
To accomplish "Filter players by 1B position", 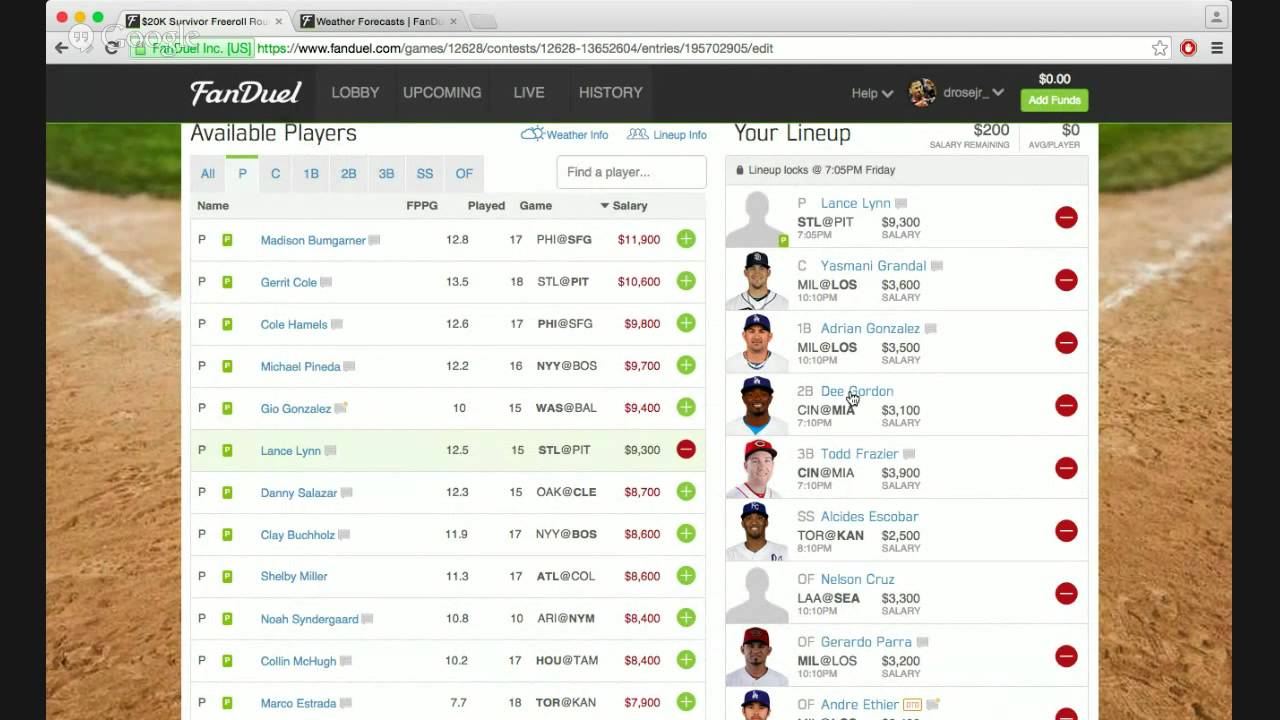I will tap(311, 173).
